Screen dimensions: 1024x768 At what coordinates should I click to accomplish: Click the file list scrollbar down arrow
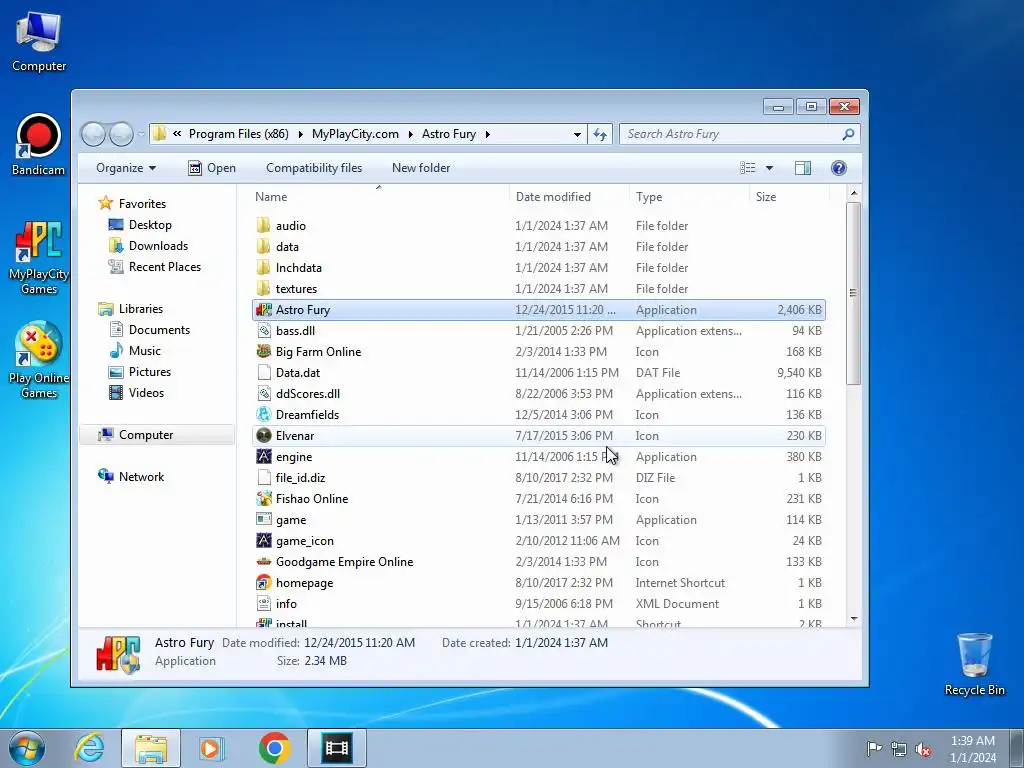click(x=854, y=618)
